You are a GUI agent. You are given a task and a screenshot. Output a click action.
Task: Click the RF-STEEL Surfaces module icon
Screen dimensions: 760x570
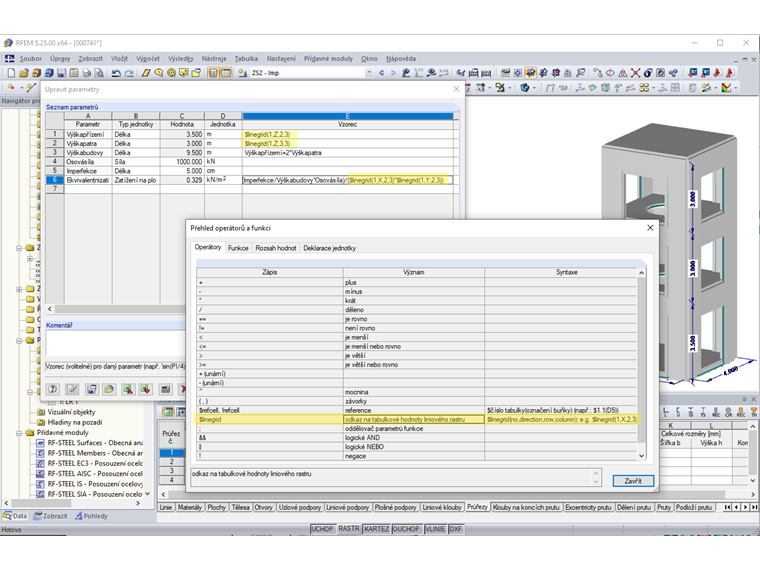point(41,443)
